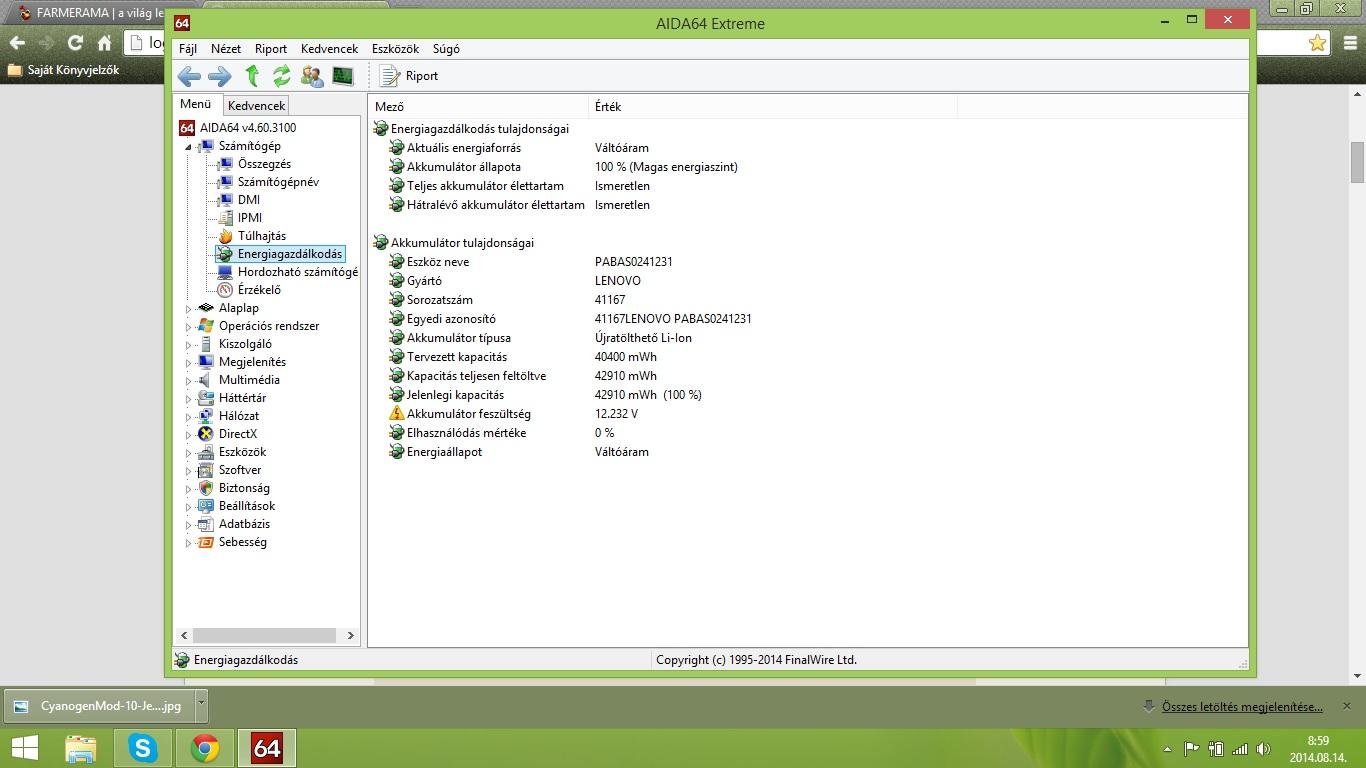The width and height of the screenshot is (1366, 768).
Task: Expand the Operációs rendszer node
Action: coord(188,327)
